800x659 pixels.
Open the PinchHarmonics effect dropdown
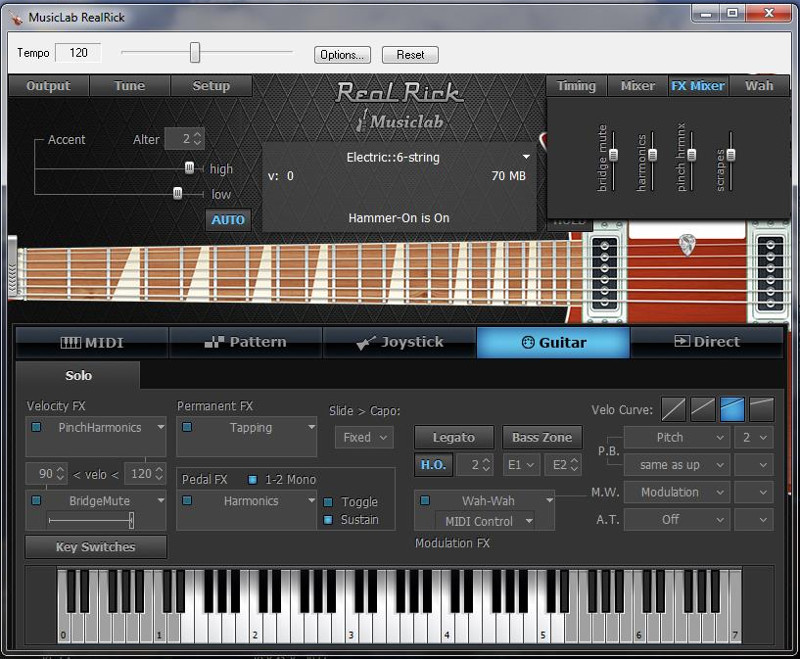click(x=161, y=427)
